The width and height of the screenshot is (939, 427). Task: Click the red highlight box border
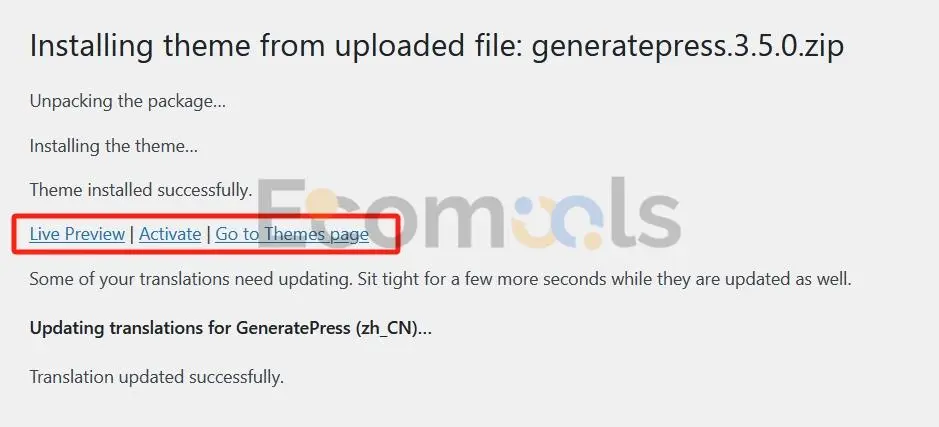[205, 216]
